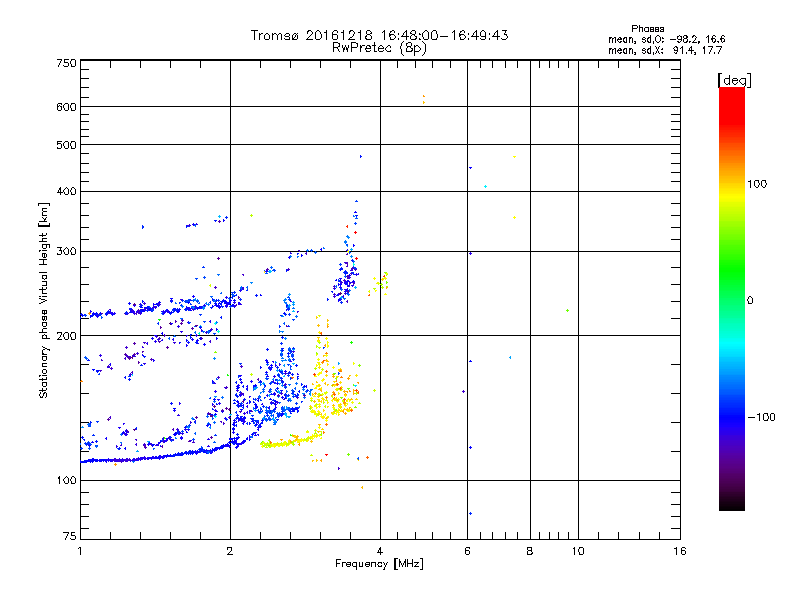Click the y-axis tick label '300'
Screen dimensions: 800x600
[x=66, y=252]
